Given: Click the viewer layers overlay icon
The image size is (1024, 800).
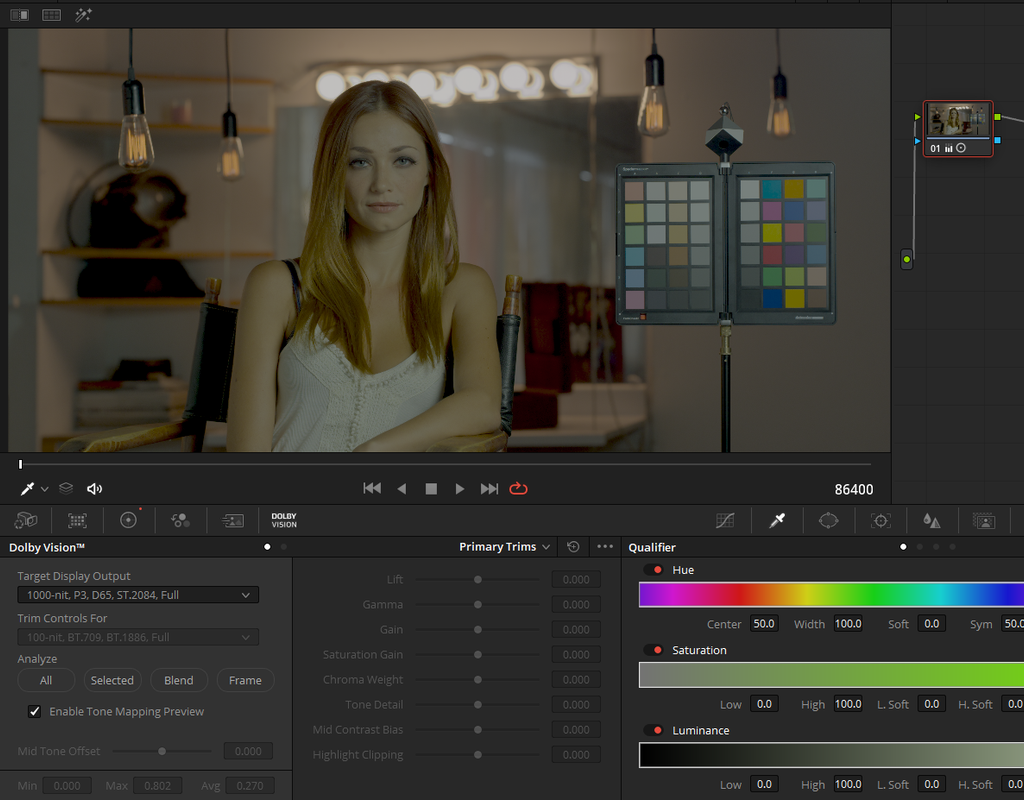Looking at the screenshot, I should pyautogui.click(x=66, y=488).
